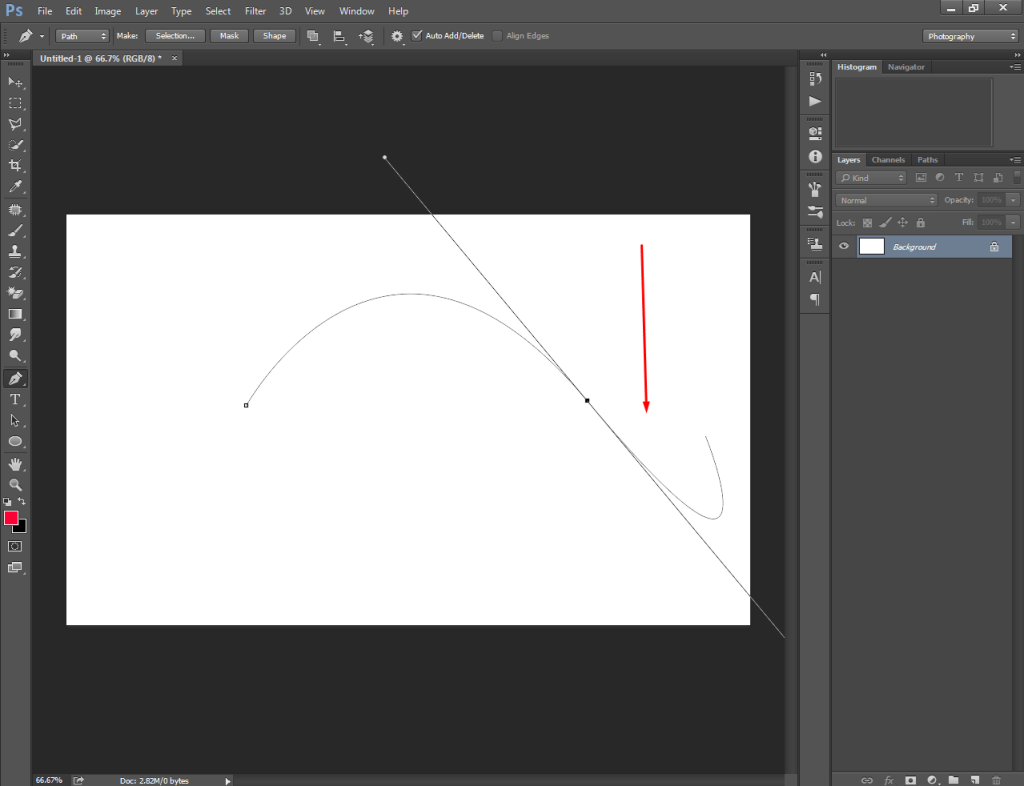Viewport: 1024px width, 786px height.
Task: Open the blending mode dropdown showing Normal
Action: pyautogui.click(x=885, y=199)
